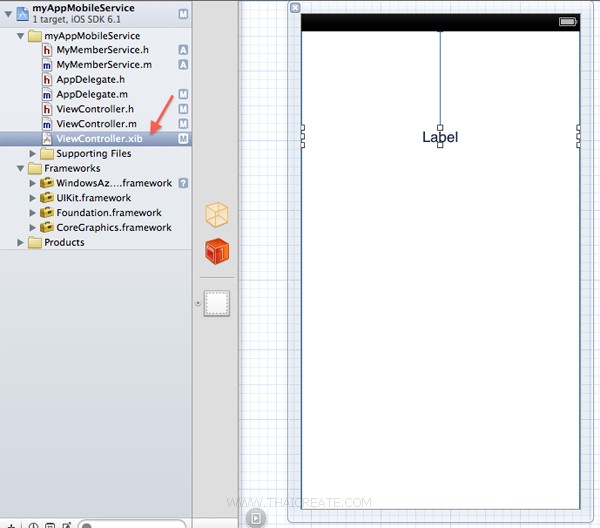Select the Products row text
600x528 pixels.
coord(64,243)
